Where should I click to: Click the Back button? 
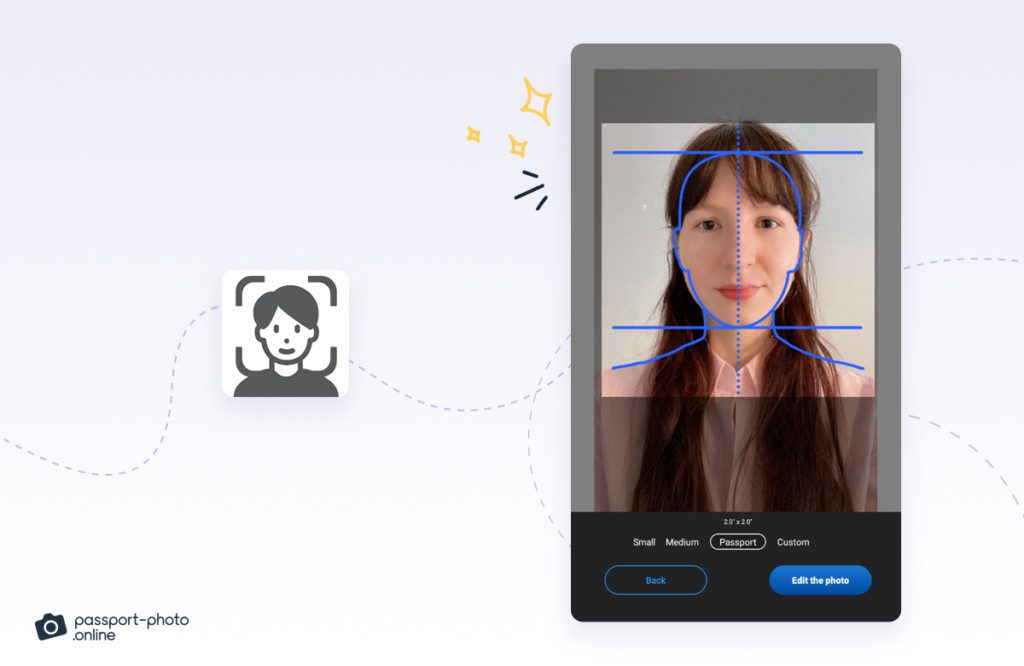click(x=655, y=580)
